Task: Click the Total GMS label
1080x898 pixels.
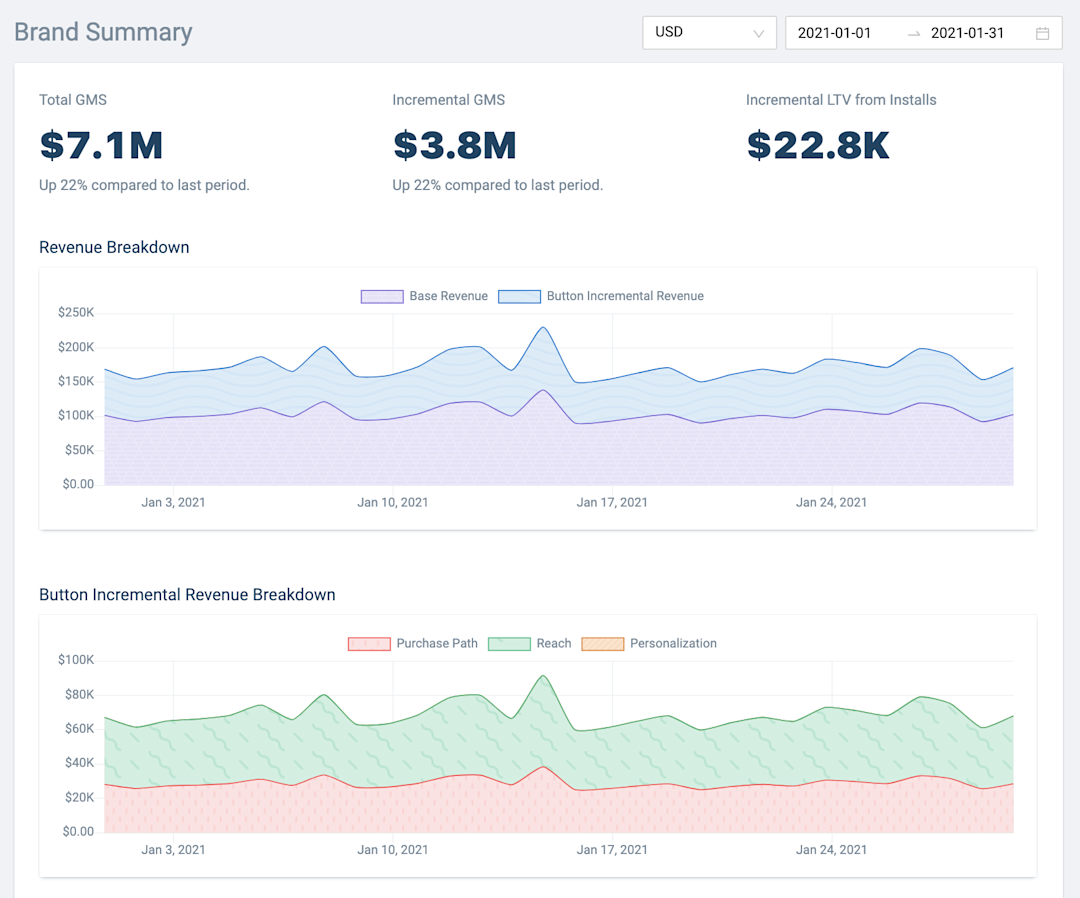Action: [x=73, y=100]
